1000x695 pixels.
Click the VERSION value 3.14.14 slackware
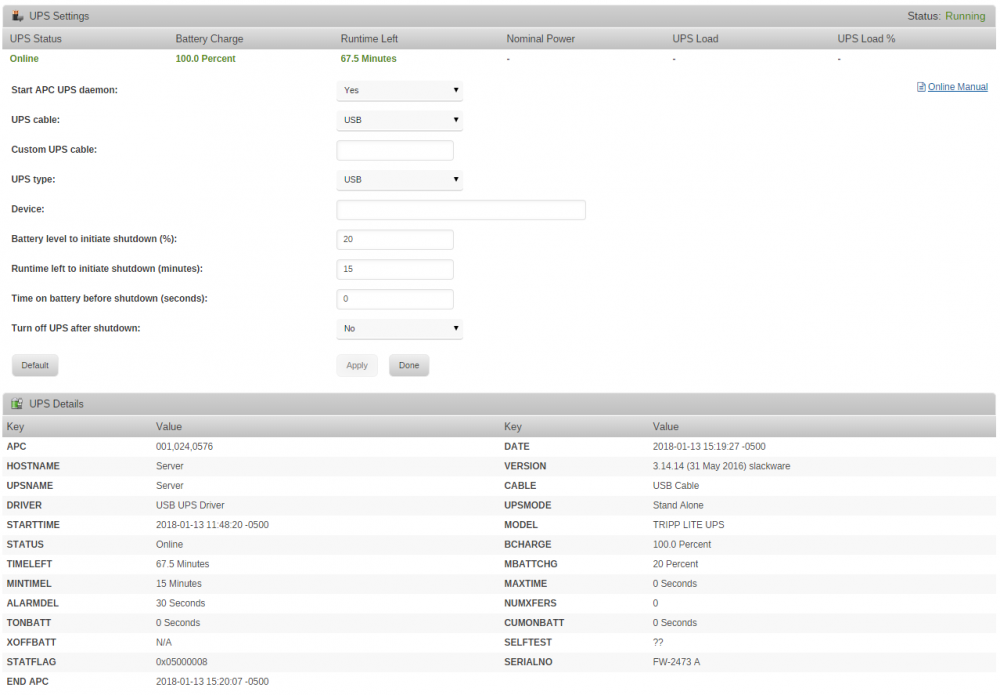pos(721,466)
